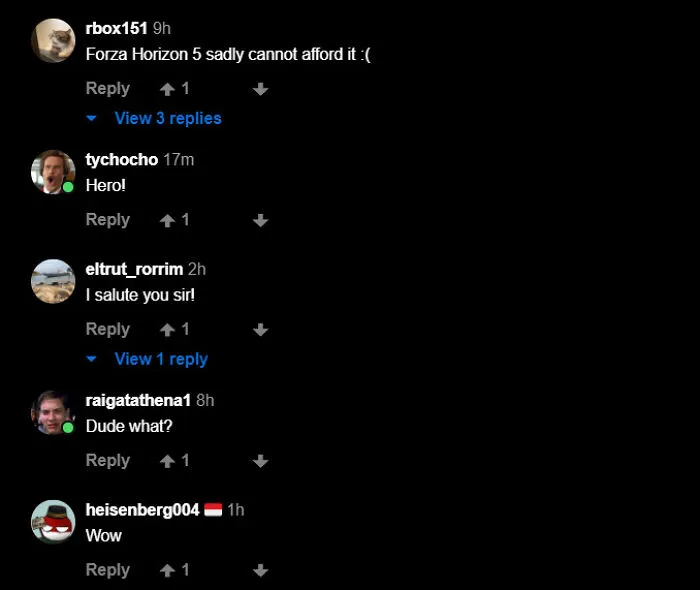This screenshot has width=700, height=590.
Task: Reply to rbox151's comment
Action: [108, 88]
